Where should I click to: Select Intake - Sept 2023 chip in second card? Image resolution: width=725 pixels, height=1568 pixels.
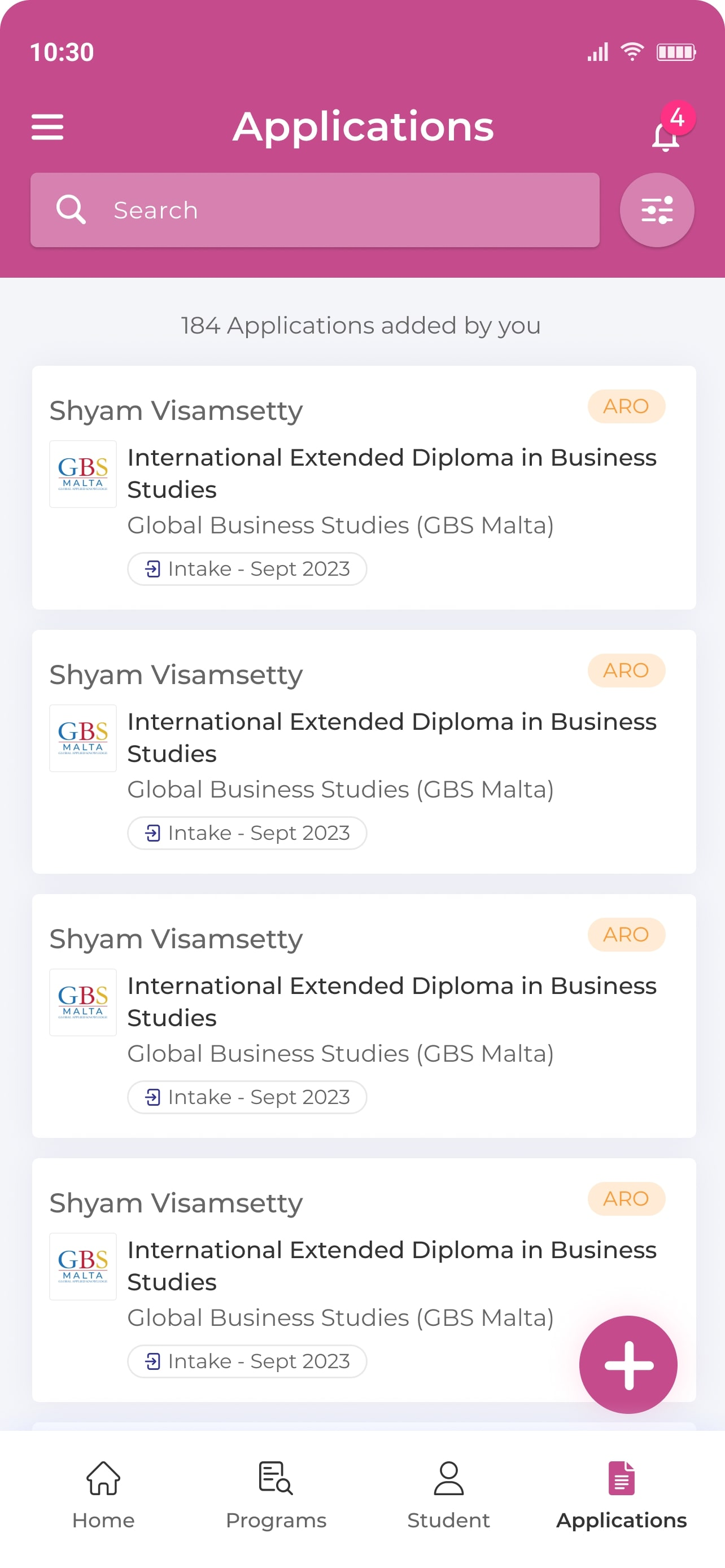[247, 833]
